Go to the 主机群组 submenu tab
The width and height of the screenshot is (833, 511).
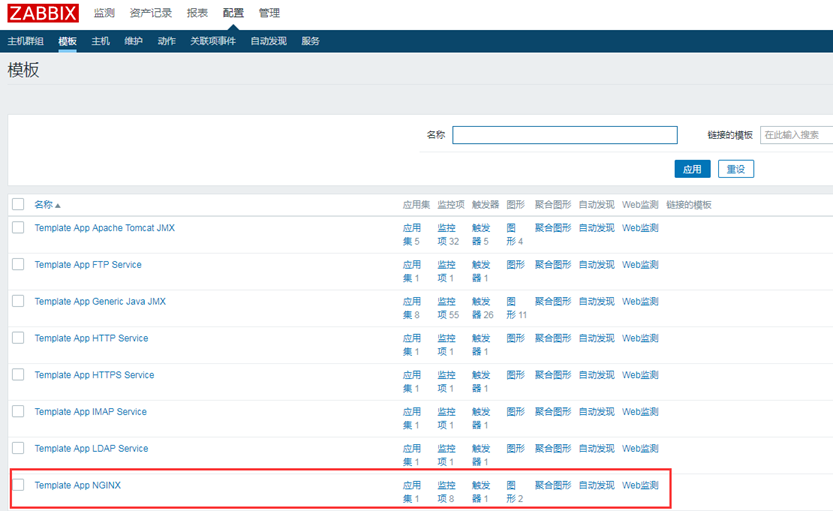point(26,41)
